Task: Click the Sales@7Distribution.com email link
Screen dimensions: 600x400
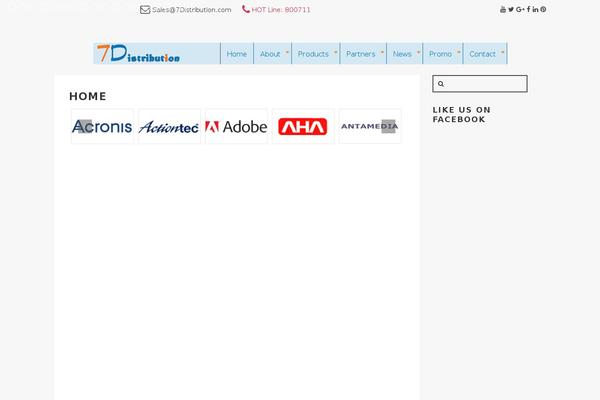Action: (x=192, y=10)
